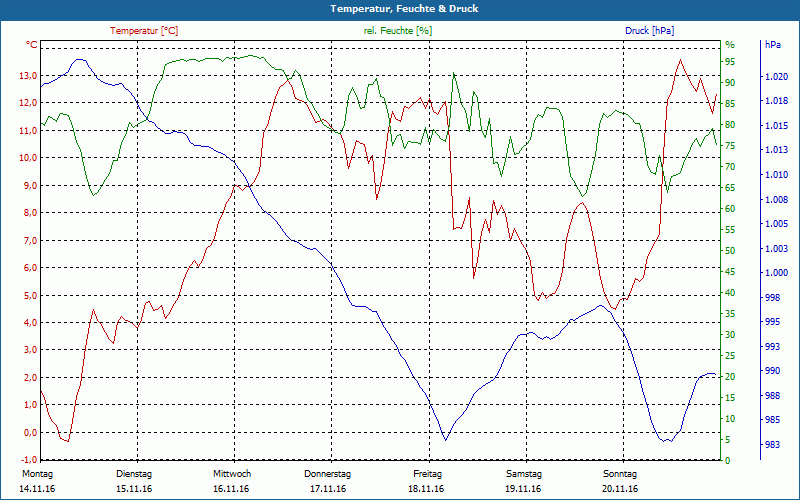Image resolution: width=800 pixels, height=500 pixels.
Task: Click pressure axis value "1.010"
Action: [777, 174]
